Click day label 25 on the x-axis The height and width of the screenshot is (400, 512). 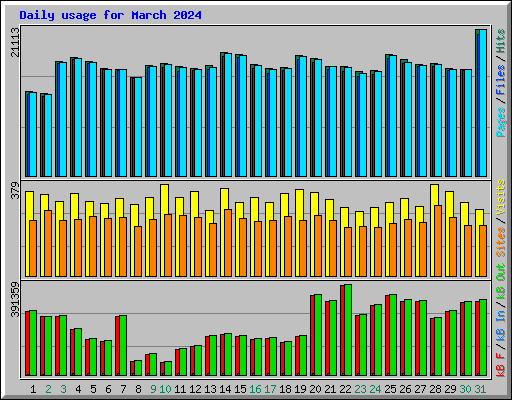pos(390,389)
